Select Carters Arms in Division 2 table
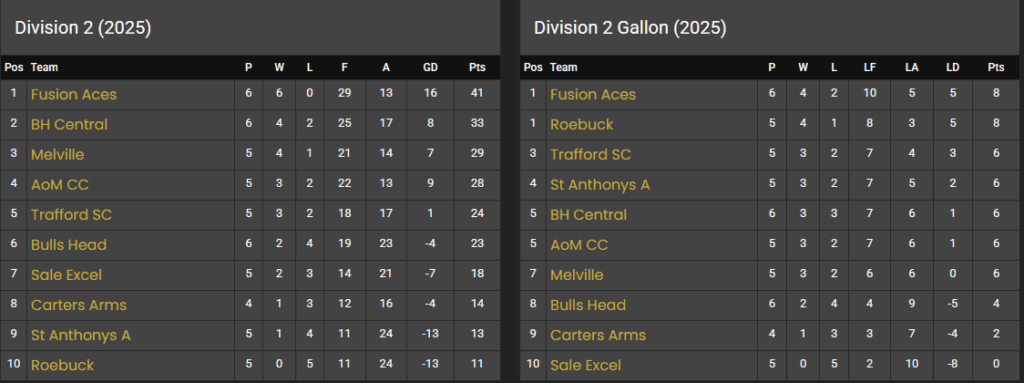This screenshot has width=1024, height=383. click(x=79, y=305)
